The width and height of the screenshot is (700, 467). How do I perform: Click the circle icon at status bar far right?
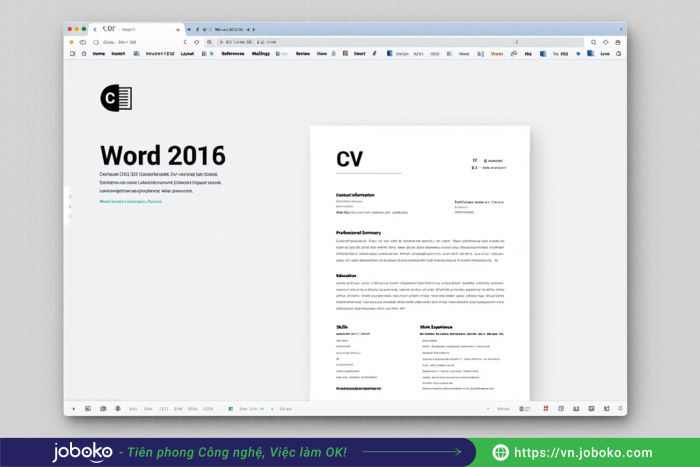[x=620, y=409]
